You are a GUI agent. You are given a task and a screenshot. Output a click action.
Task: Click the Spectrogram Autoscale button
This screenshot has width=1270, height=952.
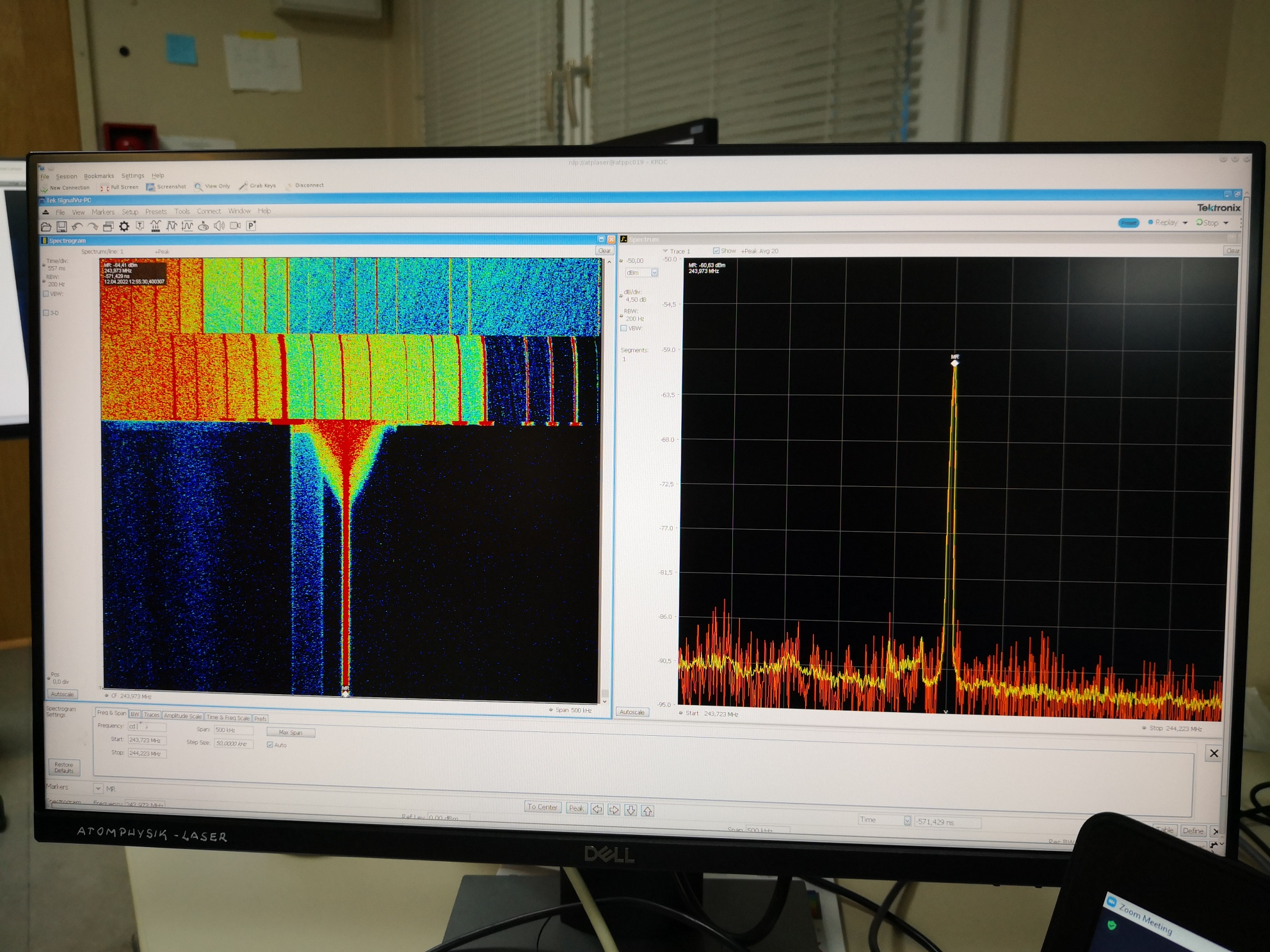pyautogui.click(x=63, y=694)
